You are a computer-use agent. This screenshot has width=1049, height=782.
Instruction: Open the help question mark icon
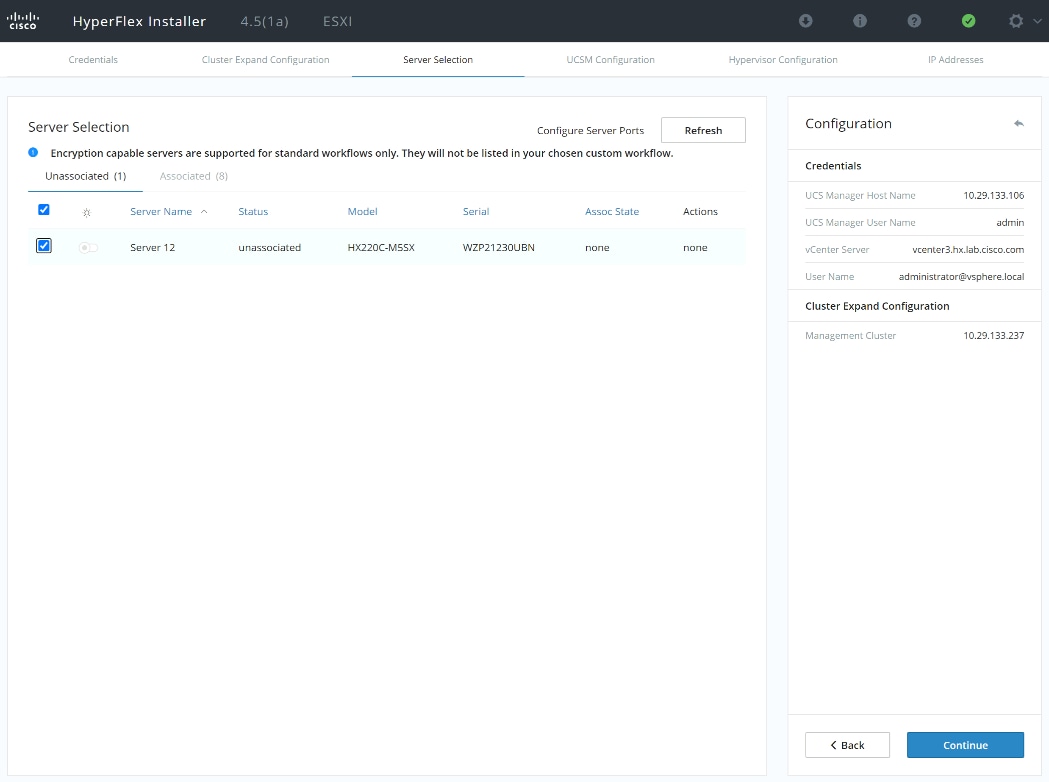(914, 21)
